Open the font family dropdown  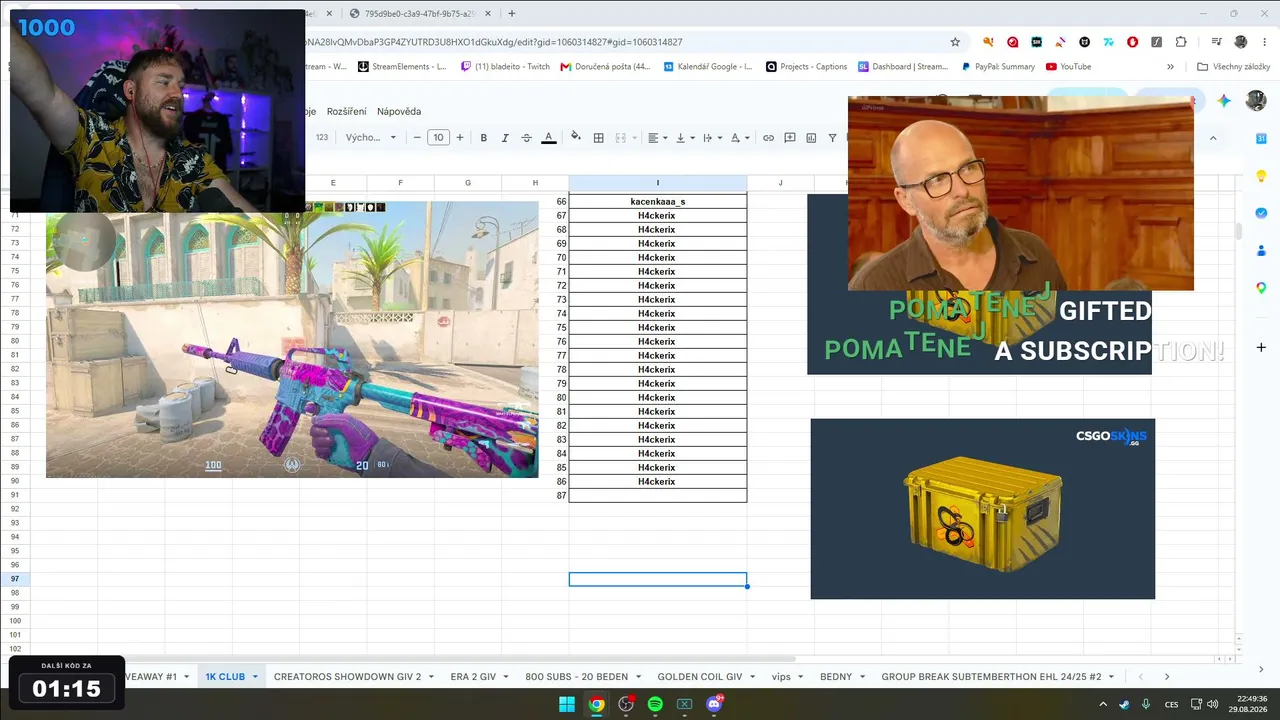[371, 138]
